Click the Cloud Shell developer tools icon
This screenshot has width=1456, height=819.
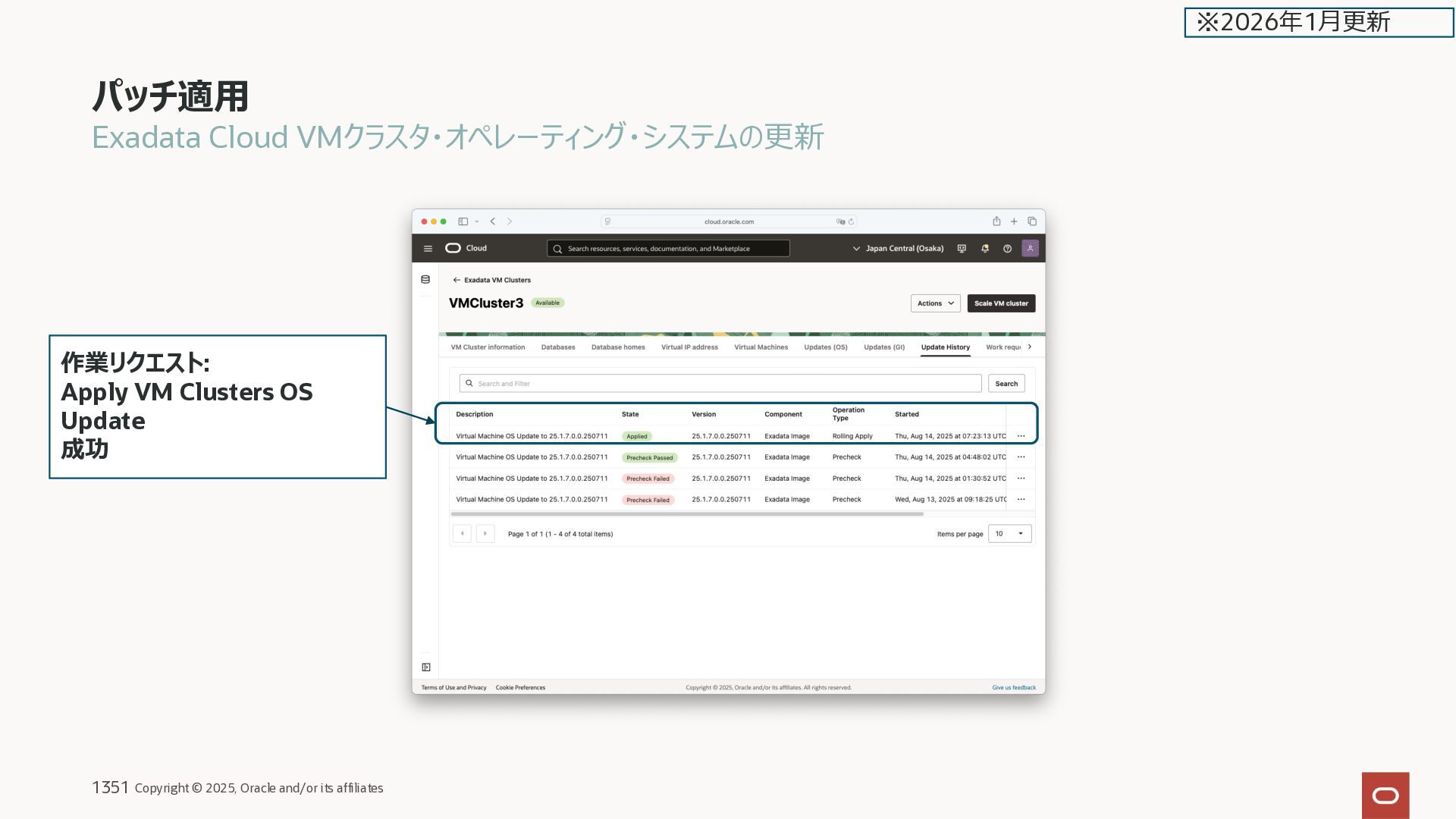pyautogui.click(x=962, y=249)
